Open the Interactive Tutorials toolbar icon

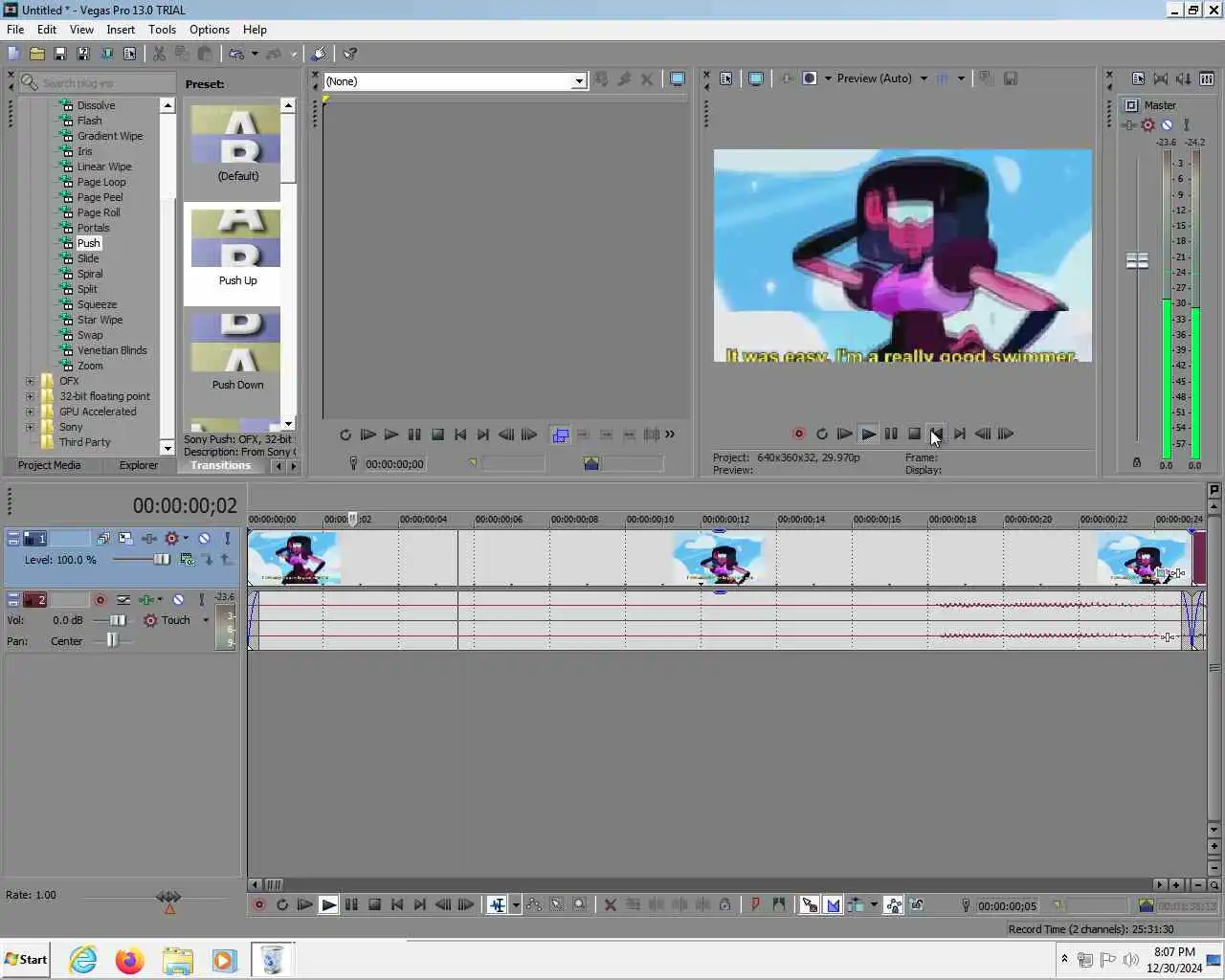(x=320, y=54)
